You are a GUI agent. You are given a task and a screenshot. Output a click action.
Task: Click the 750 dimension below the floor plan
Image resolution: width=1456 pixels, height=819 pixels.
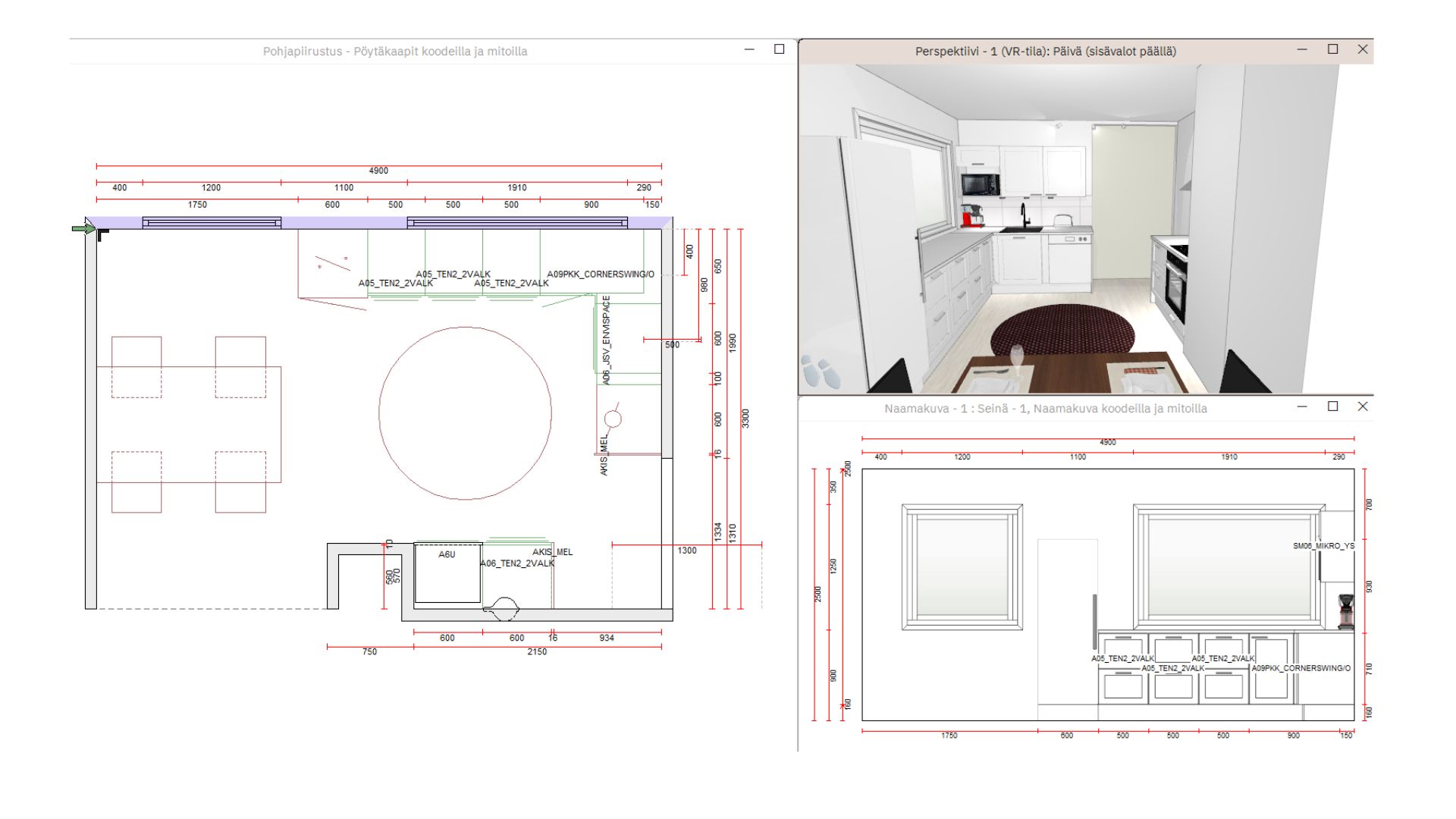[369, 652]
